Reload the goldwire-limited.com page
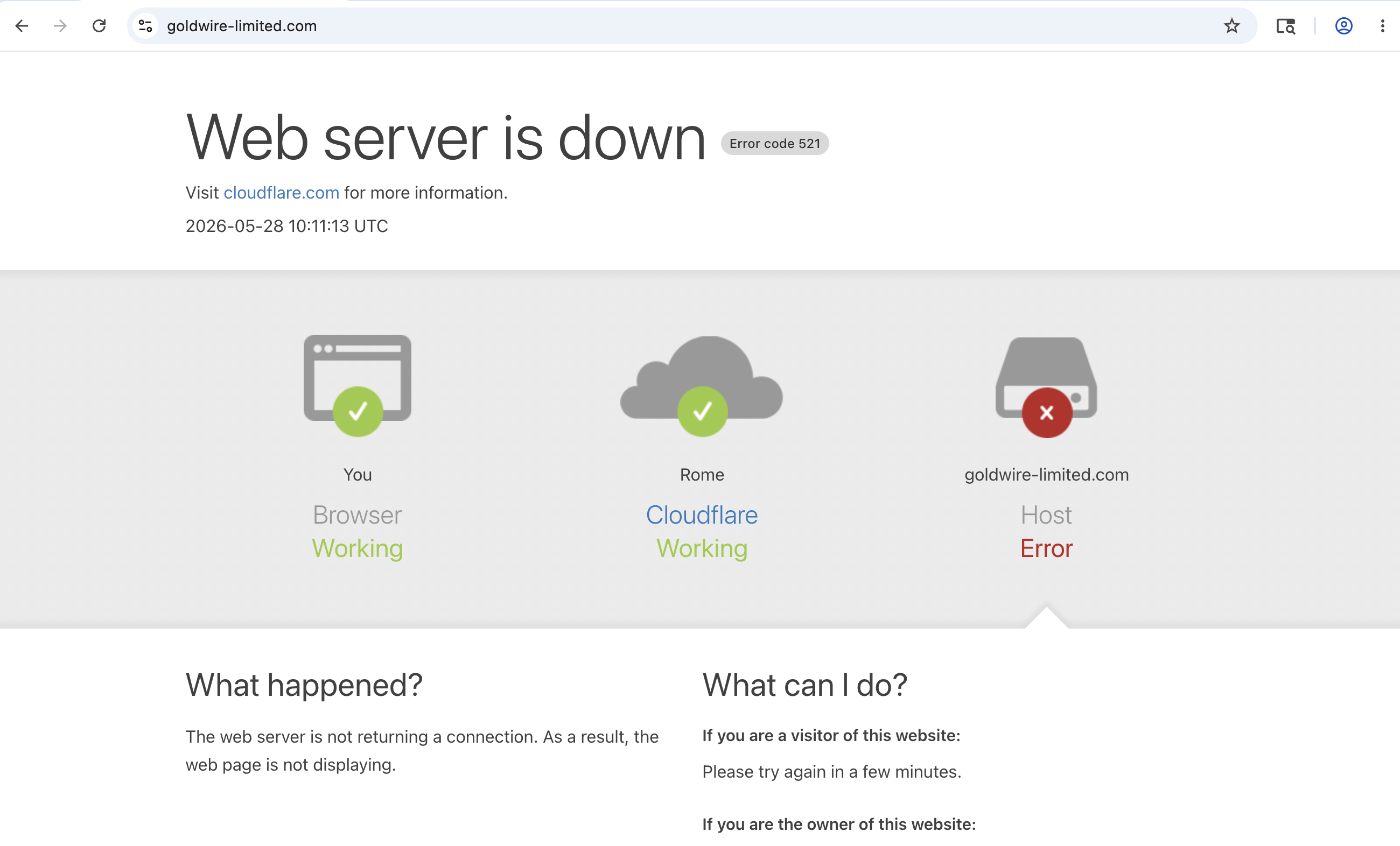The width and height of the screenshot is (1400, 846). pos(99,25)
